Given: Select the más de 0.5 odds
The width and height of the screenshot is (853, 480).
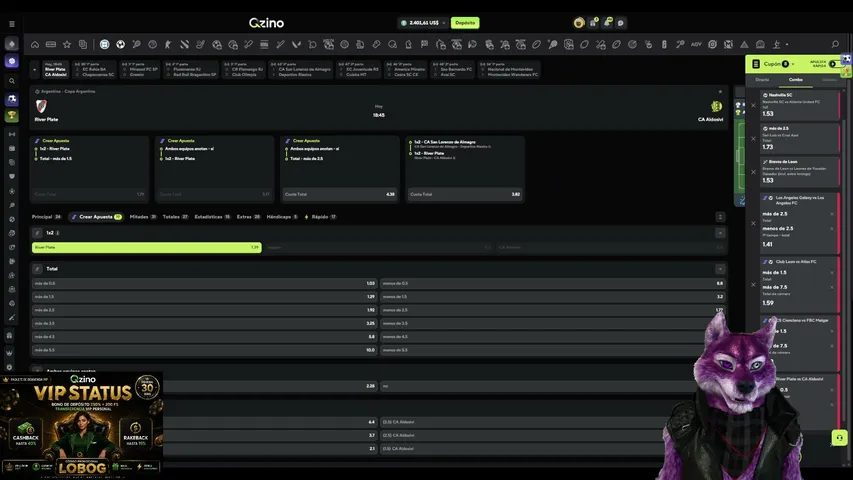Looking at the screenshot, I should pyautogui.click(x=204, y=284).
